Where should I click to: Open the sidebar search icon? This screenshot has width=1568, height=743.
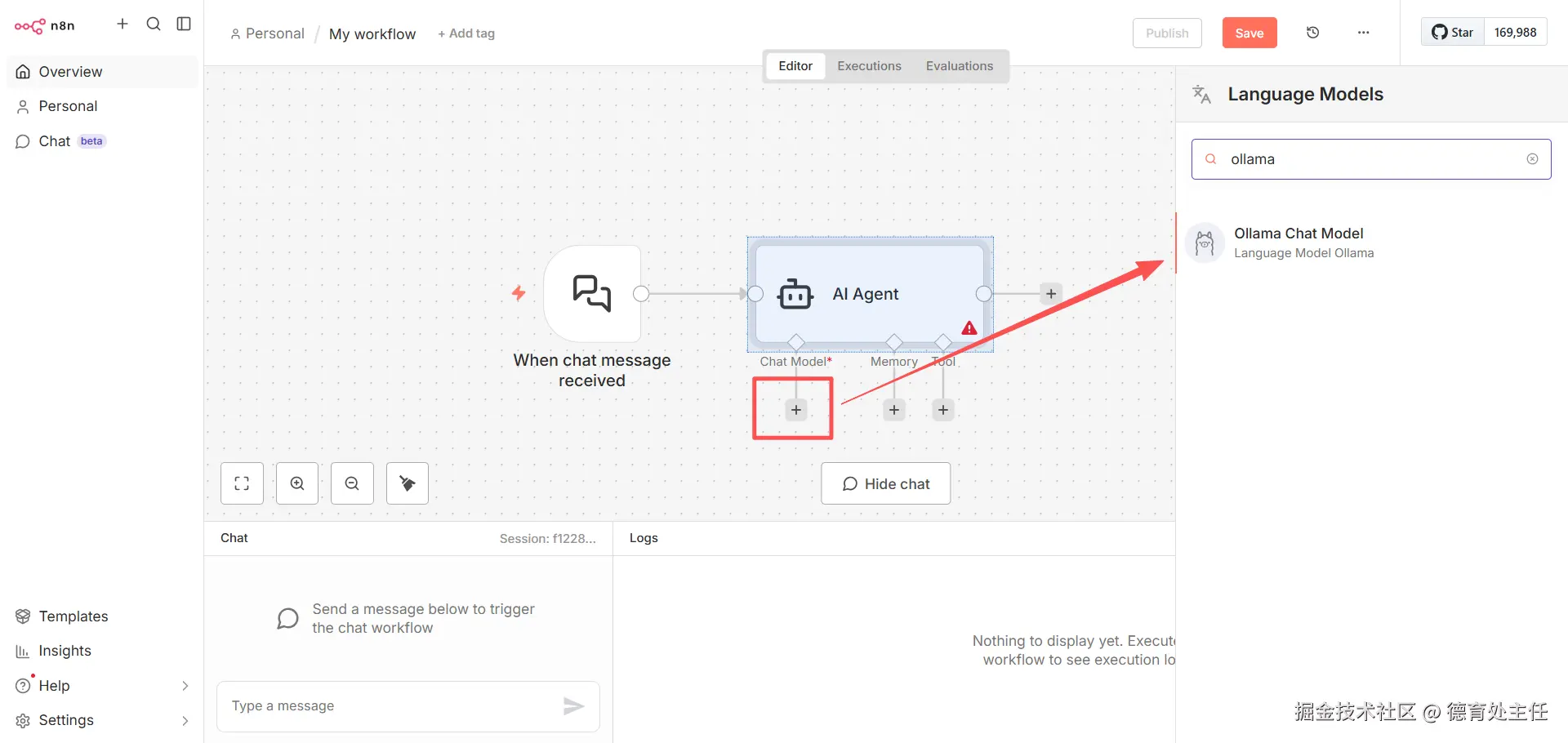154,24
